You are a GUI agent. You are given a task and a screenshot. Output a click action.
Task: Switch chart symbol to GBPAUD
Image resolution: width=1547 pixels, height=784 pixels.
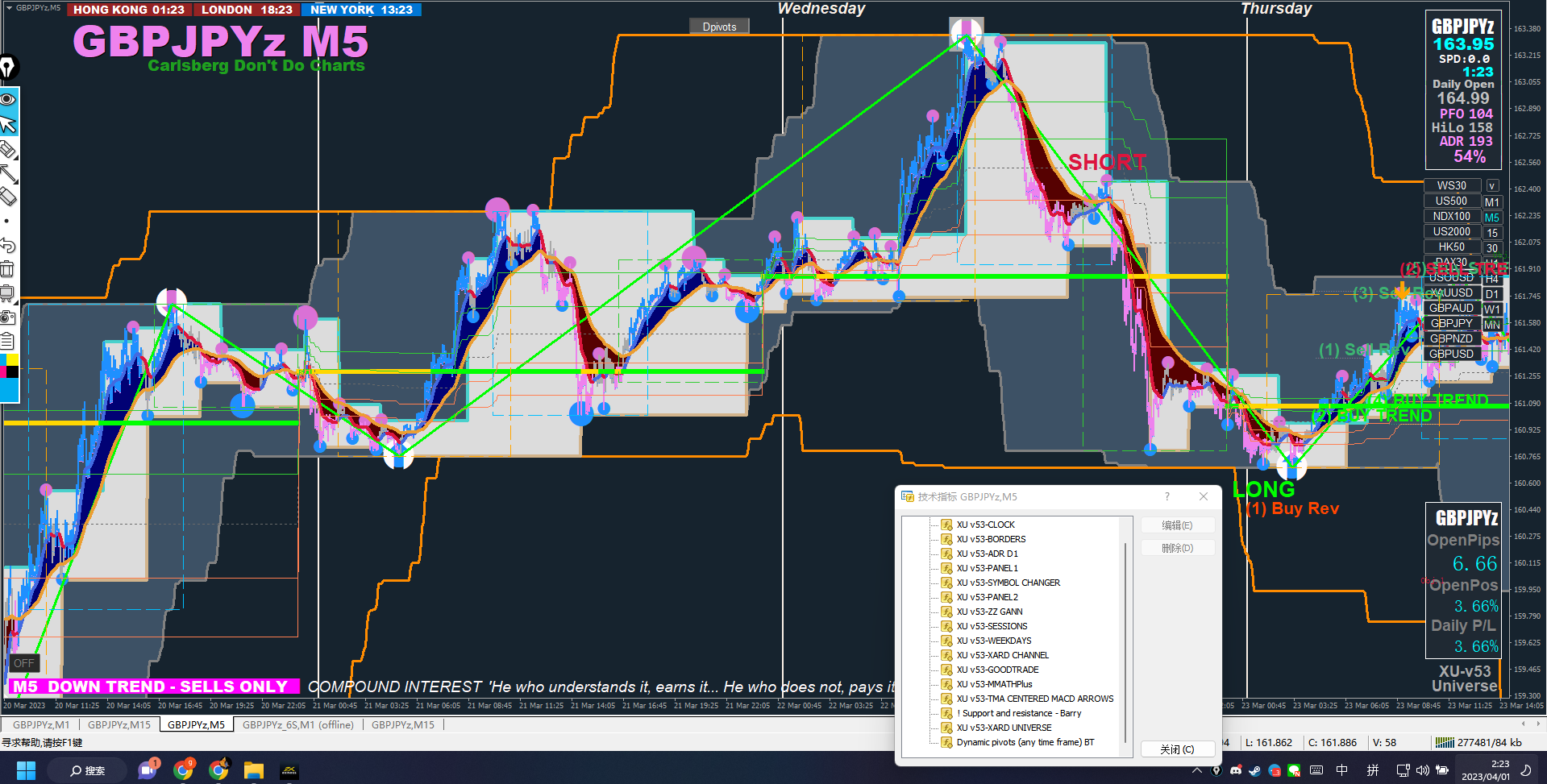pyautogui.click(x=1452, y=308)
